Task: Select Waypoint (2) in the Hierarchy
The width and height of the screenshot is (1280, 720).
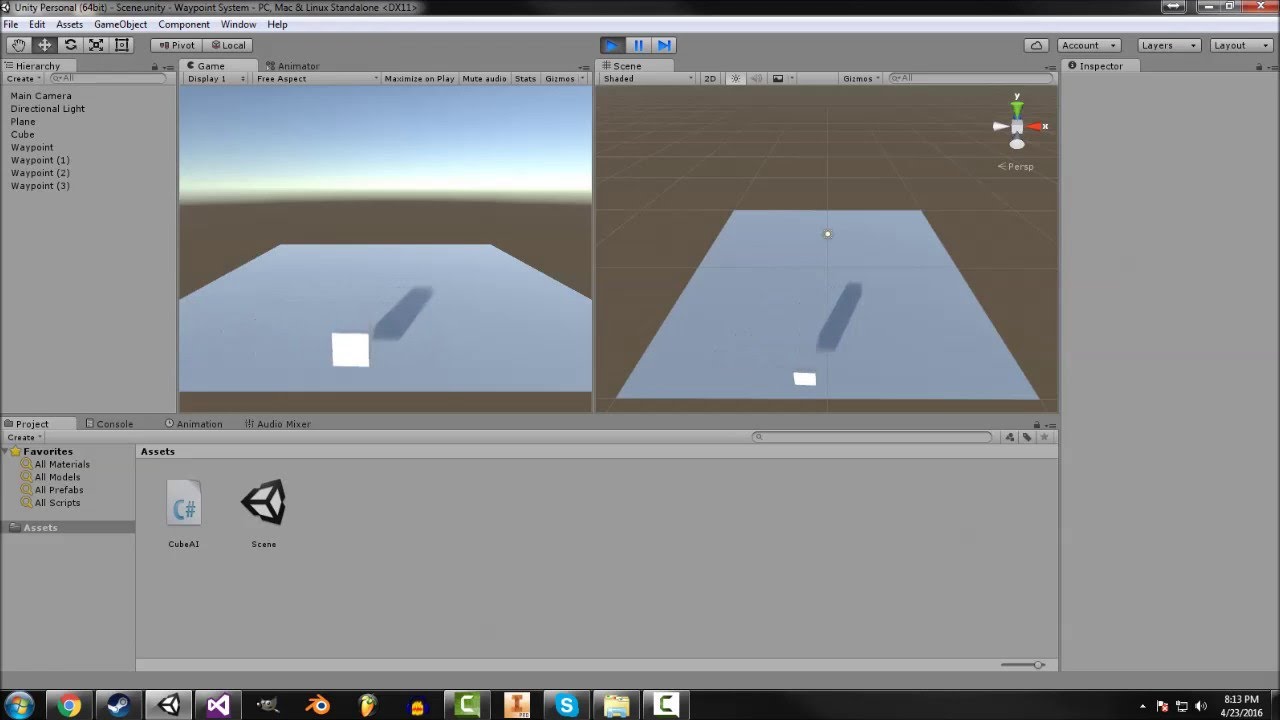Action: click(40, 173)
